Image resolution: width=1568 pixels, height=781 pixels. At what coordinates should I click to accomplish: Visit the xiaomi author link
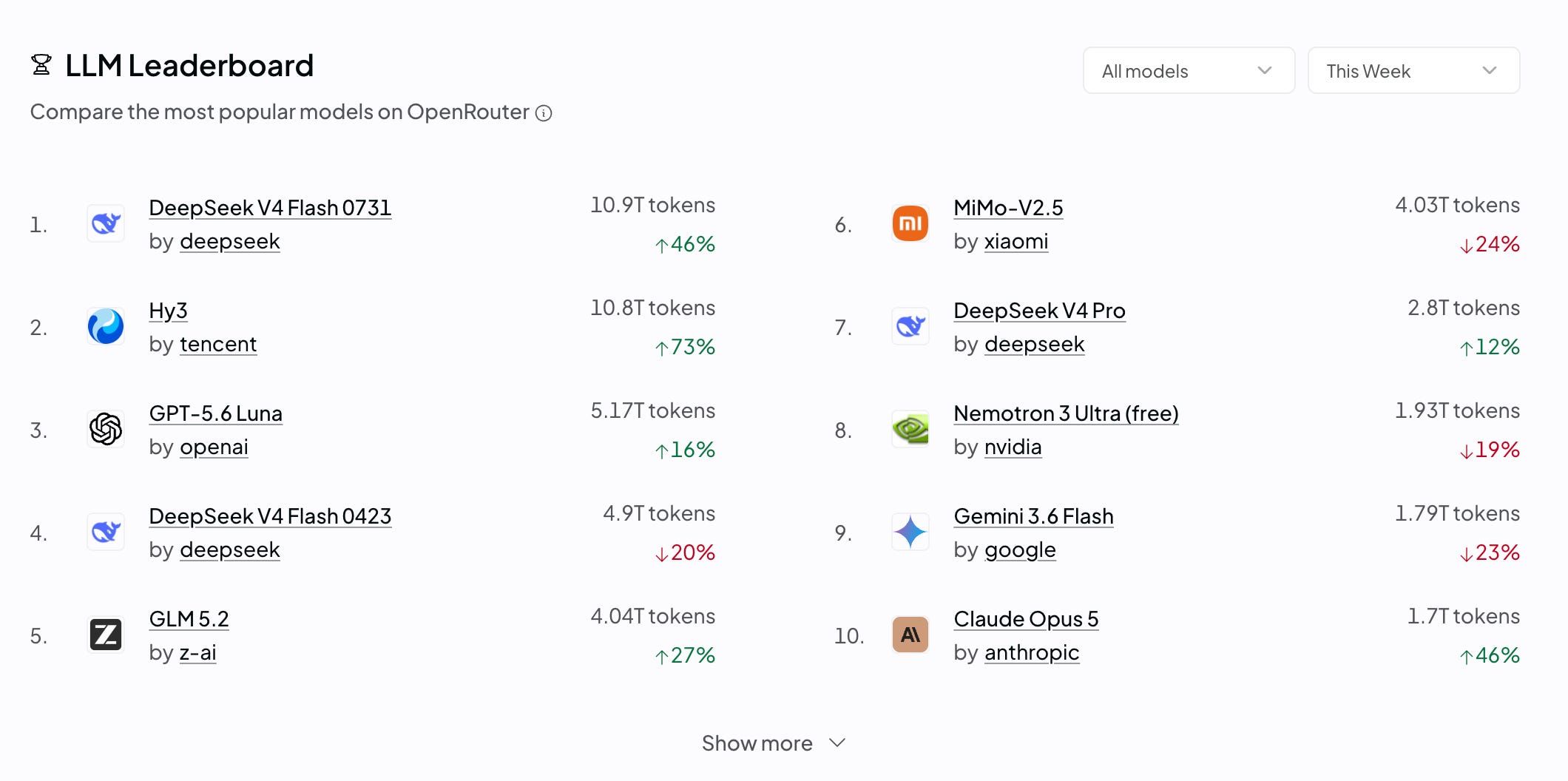coord(1016,242)
